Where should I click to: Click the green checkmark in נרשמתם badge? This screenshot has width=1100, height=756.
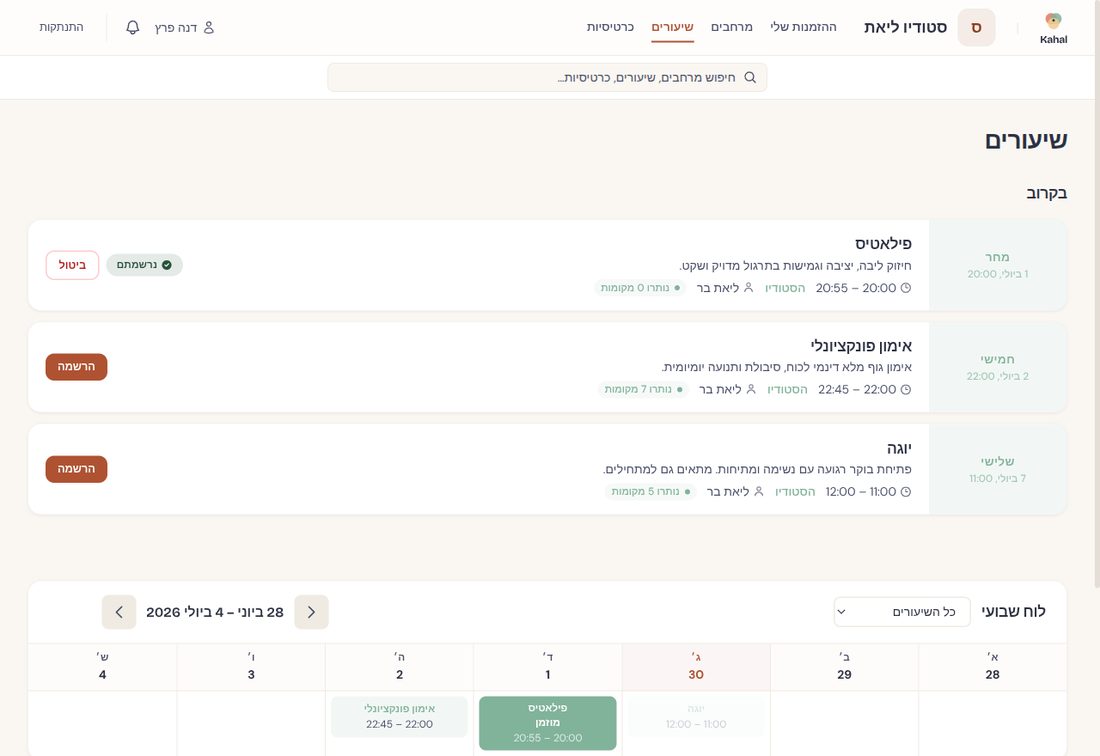[166, 265]
